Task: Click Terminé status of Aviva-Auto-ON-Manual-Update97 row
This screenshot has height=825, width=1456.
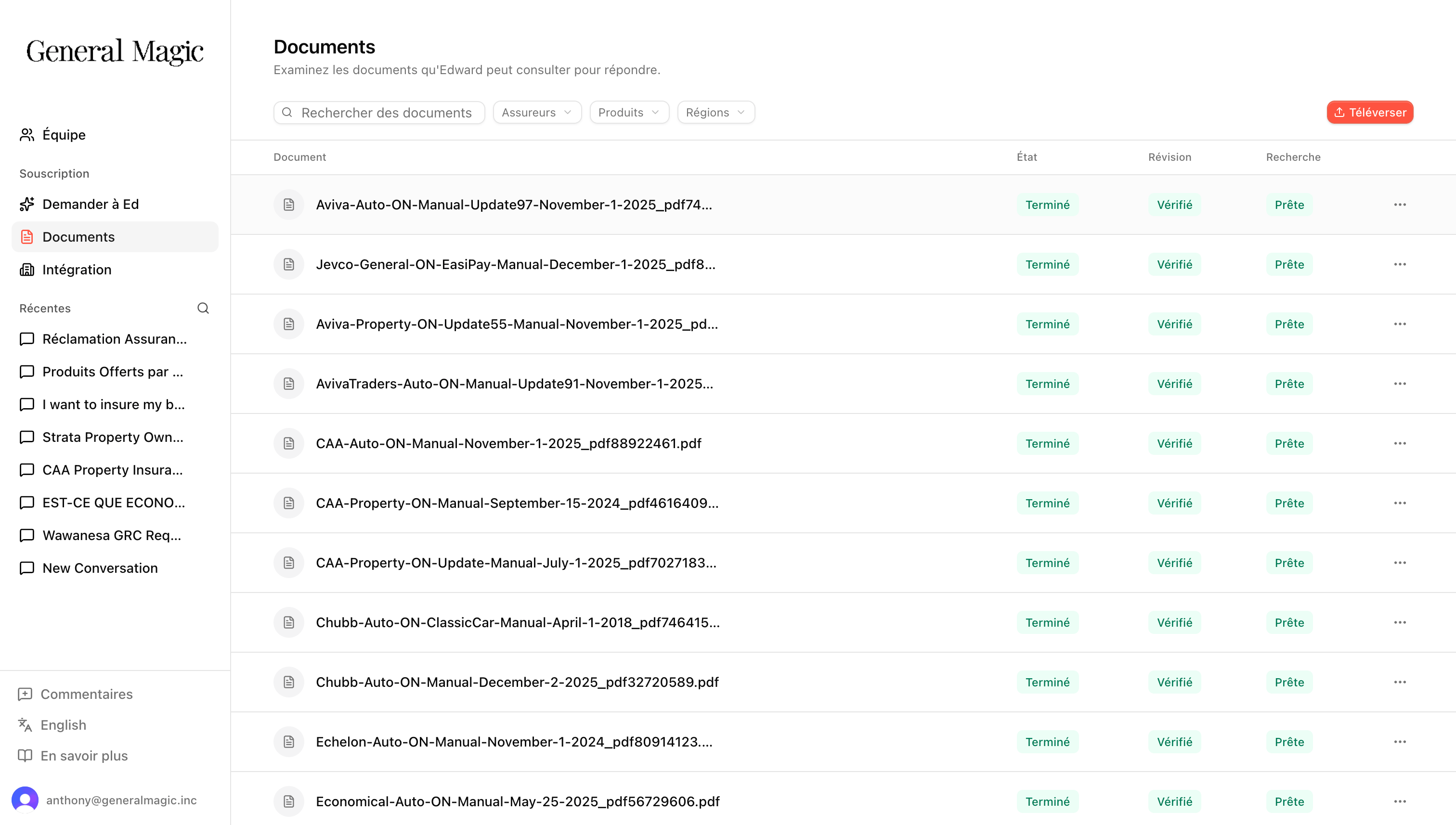Action: click(x=1047, y=205)
